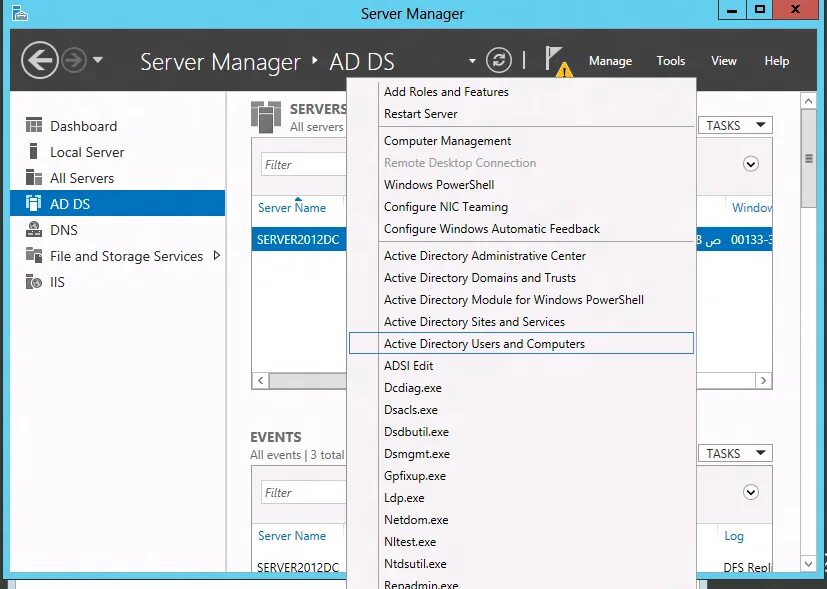Open the breadcrumb dropdown arrow beside AD DS
The image size is (827, 589).
472,61
